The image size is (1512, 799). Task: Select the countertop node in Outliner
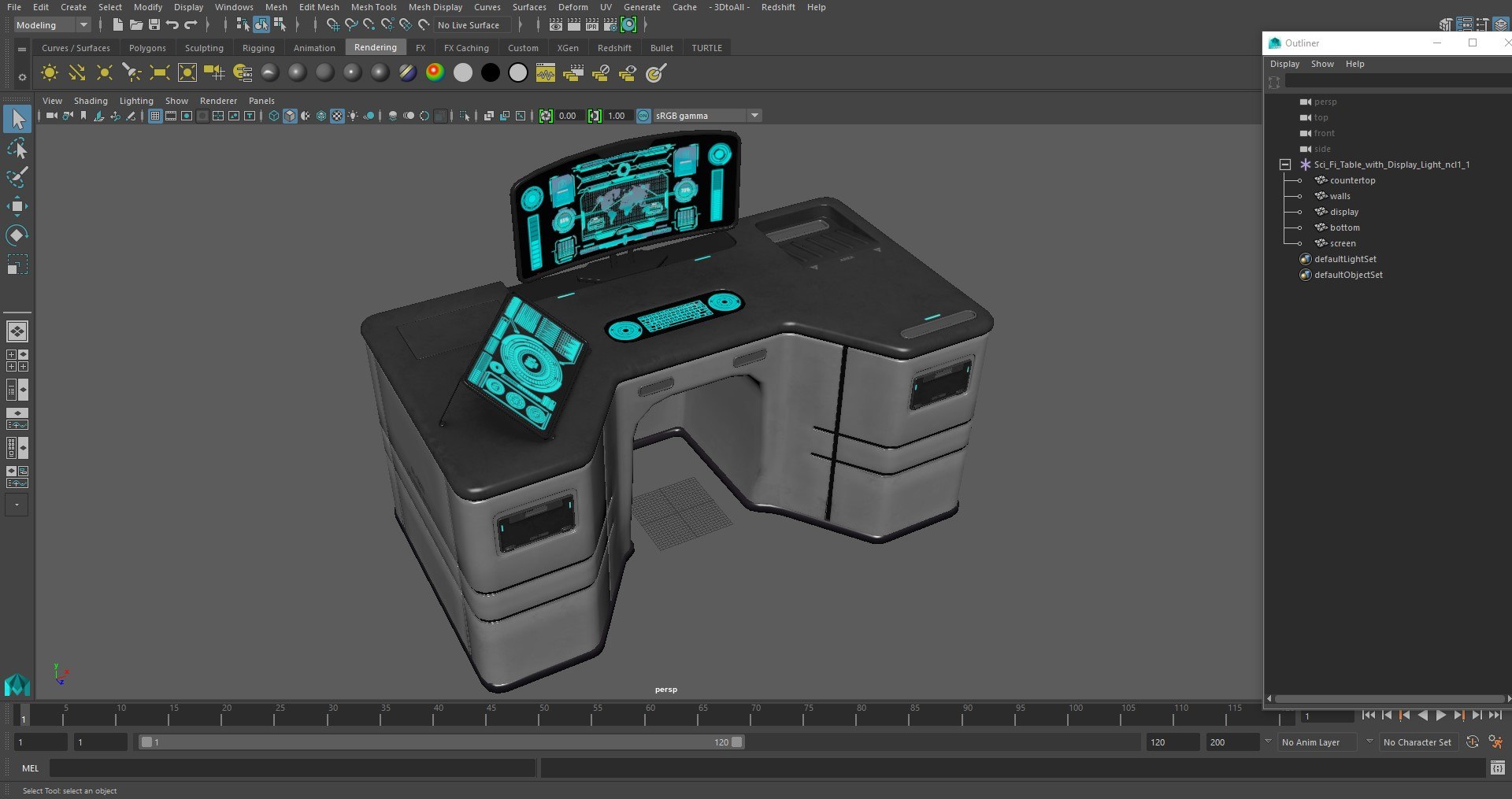coord(1352,180)
